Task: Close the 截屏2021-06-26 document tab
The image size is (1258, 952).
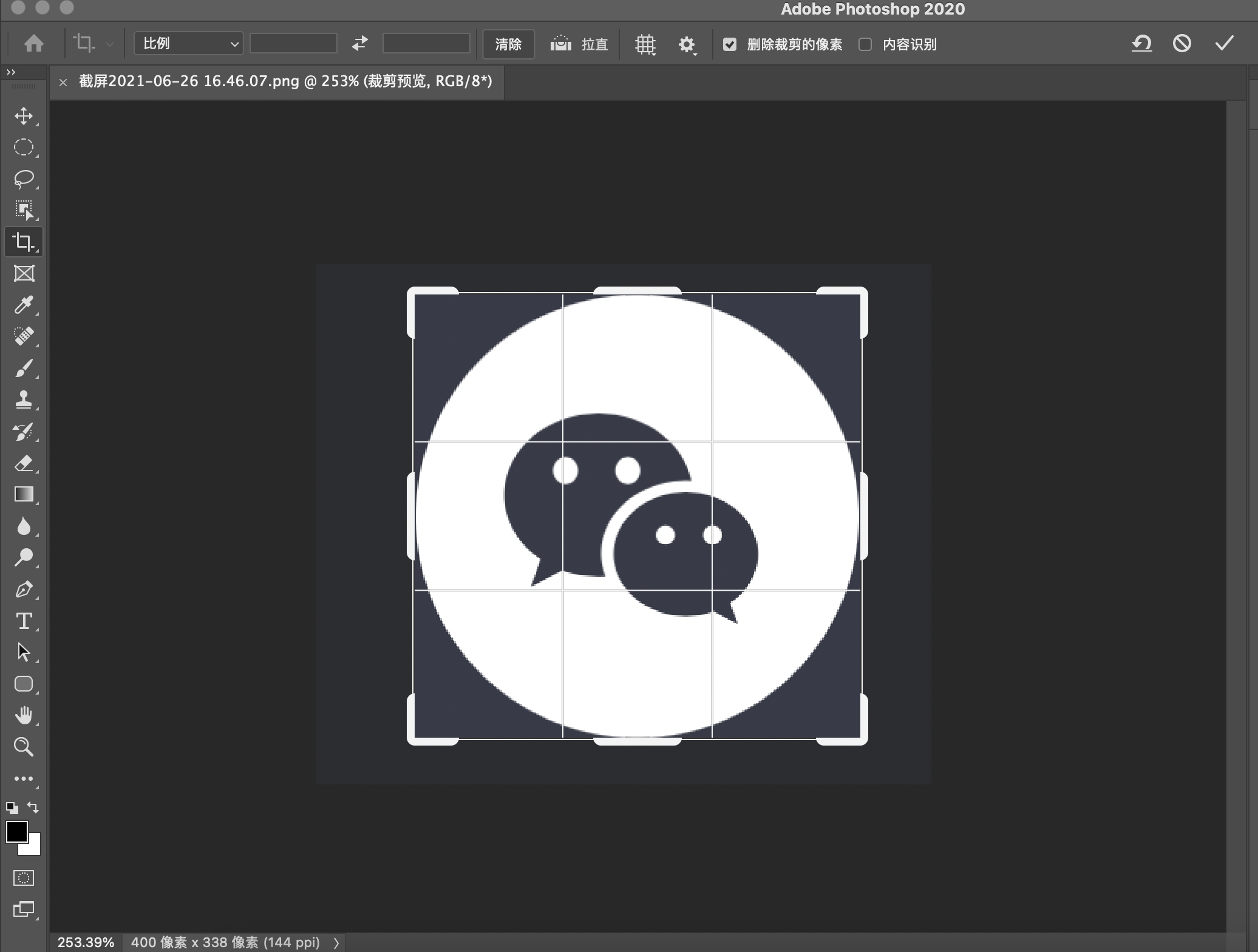Action: [63, 82]
